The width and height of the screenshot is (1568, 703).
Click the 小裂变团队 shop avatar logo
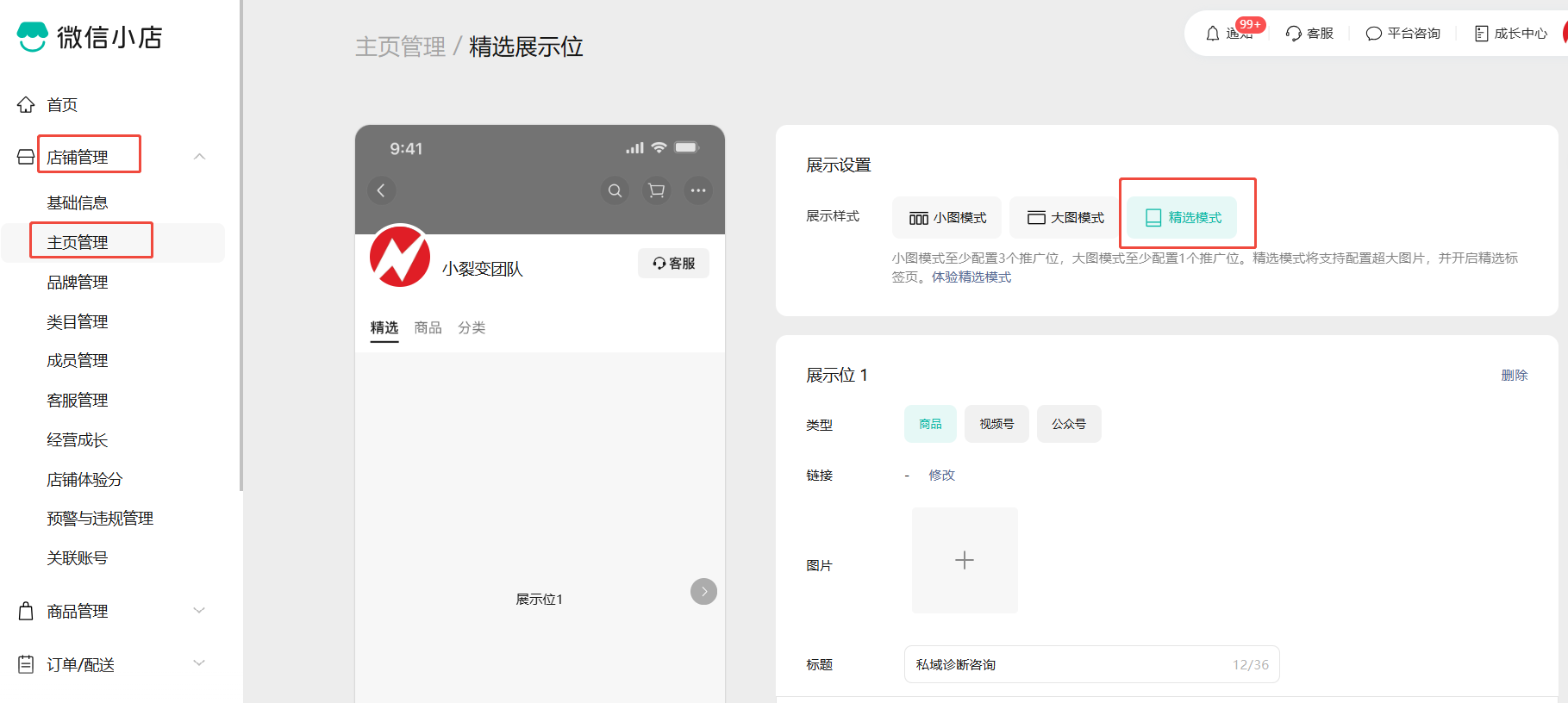pyautogui.click(x=399, y=257)
